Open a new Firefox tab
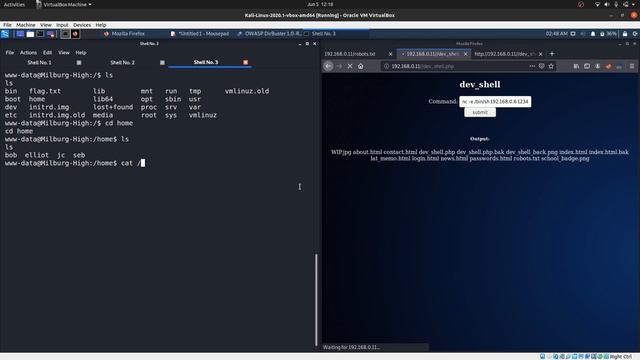640x360 pixels. [552, 54]
